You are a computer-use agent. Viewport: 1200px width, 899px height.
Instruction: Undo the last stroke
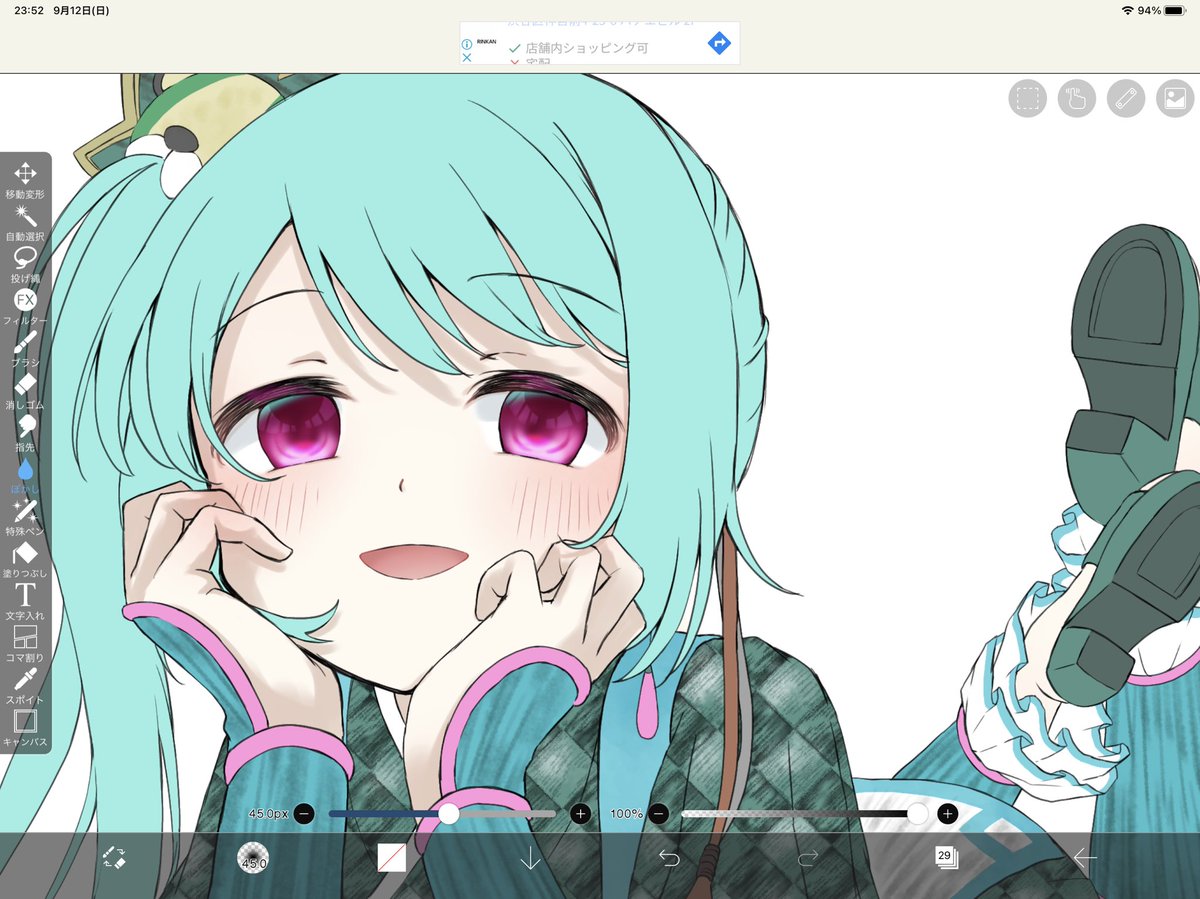click(669, 857)
